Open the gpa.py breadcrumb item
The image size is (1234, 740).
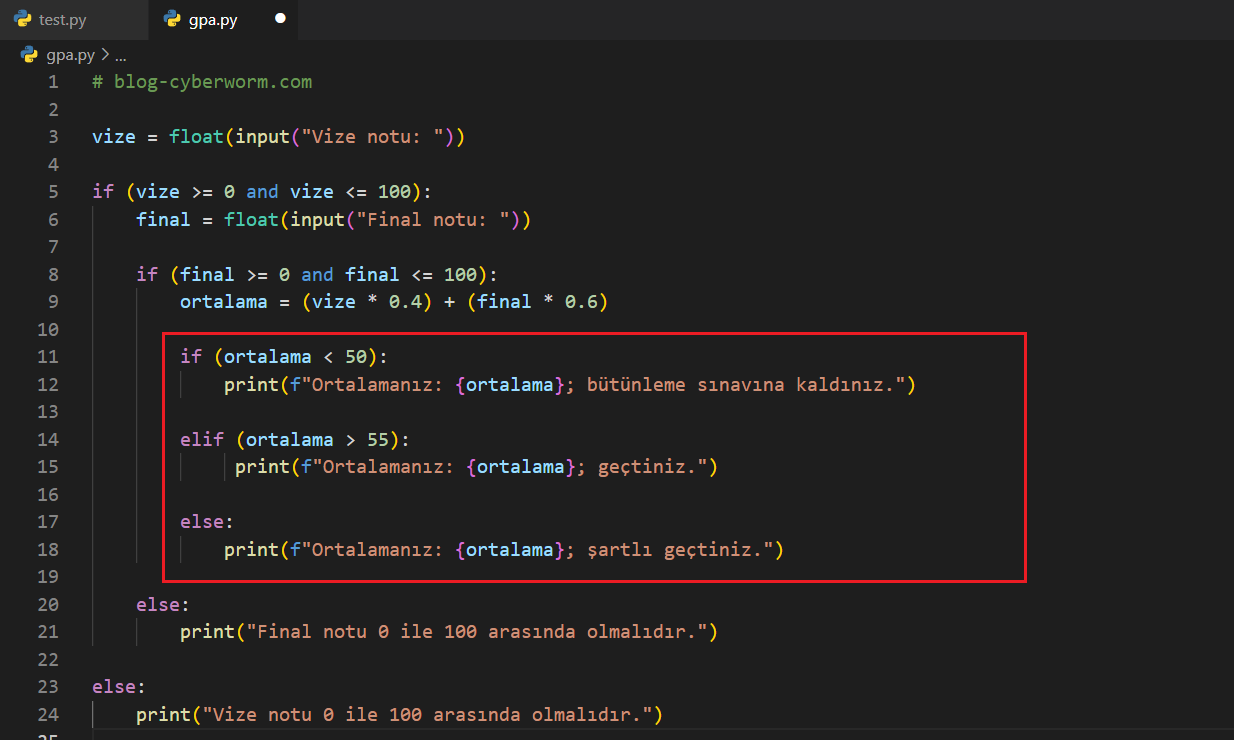[71, 55]
